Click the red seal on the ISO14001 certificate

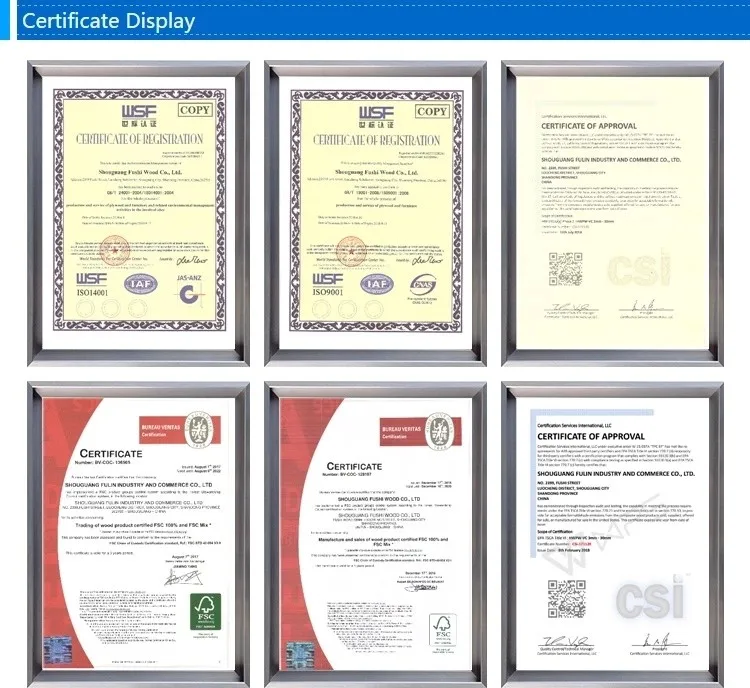(x=114, y=251)
